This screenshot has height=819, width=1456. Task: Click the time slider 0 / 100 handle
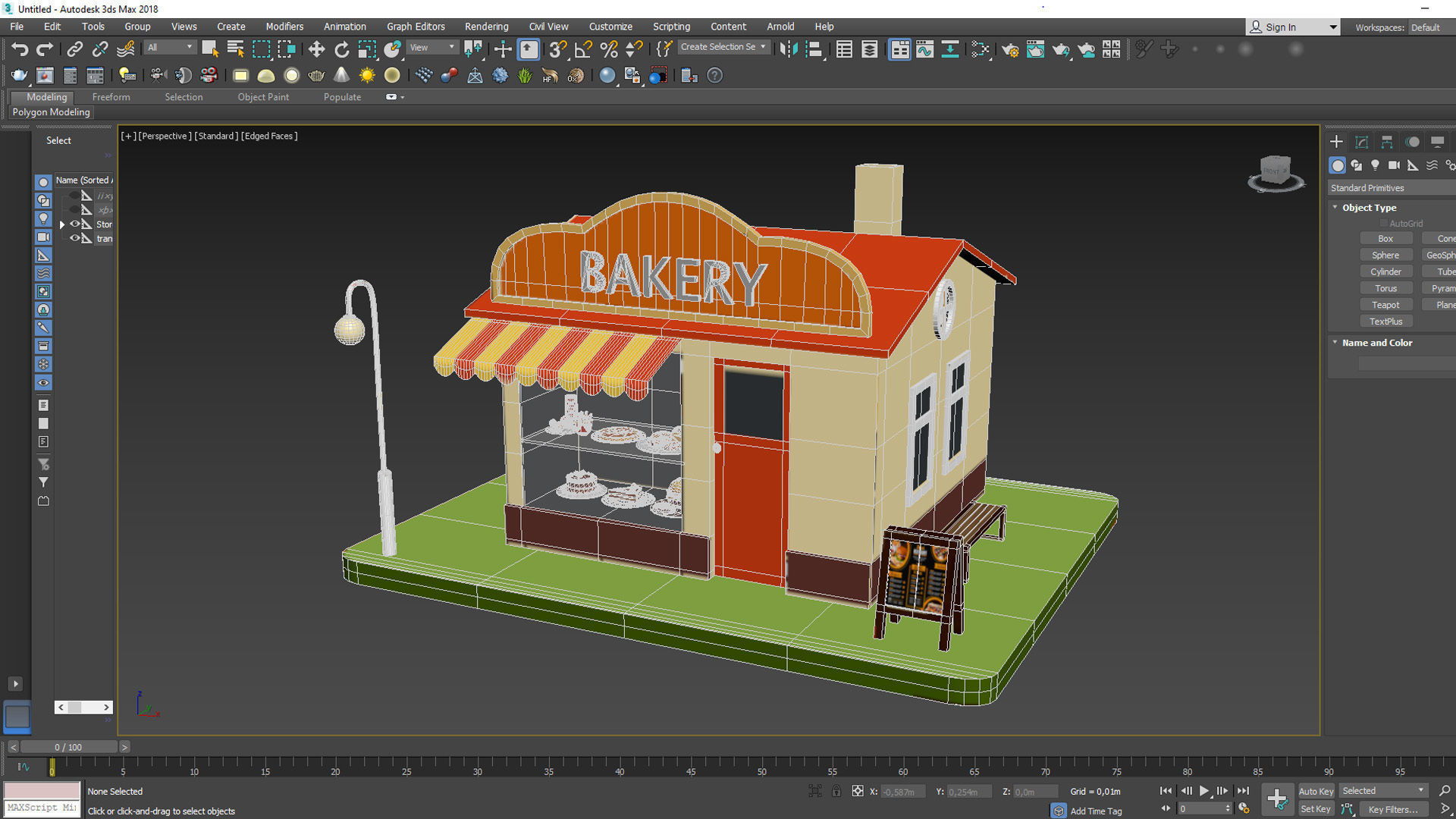coord(68,747)
